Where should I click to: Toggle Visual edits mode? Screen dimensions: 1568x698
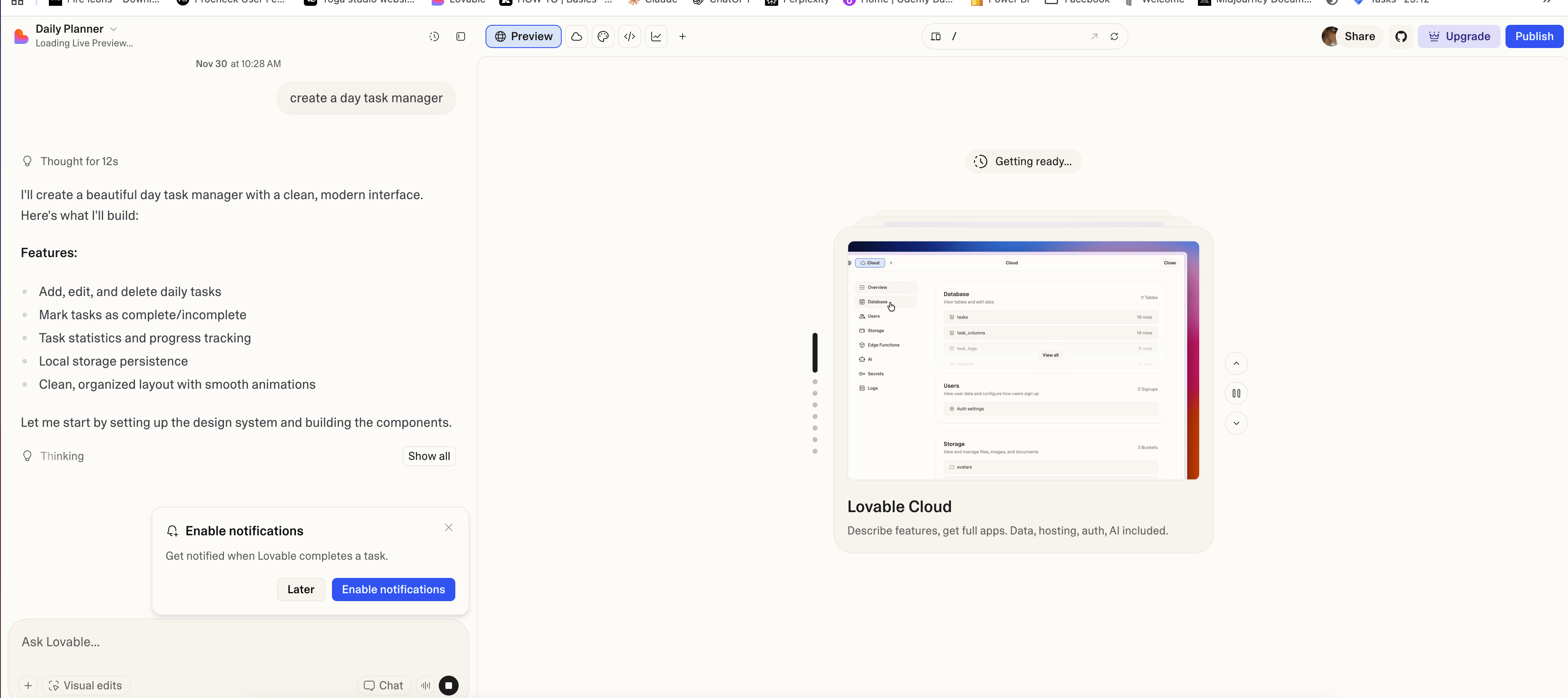click(x=86, y=685)
